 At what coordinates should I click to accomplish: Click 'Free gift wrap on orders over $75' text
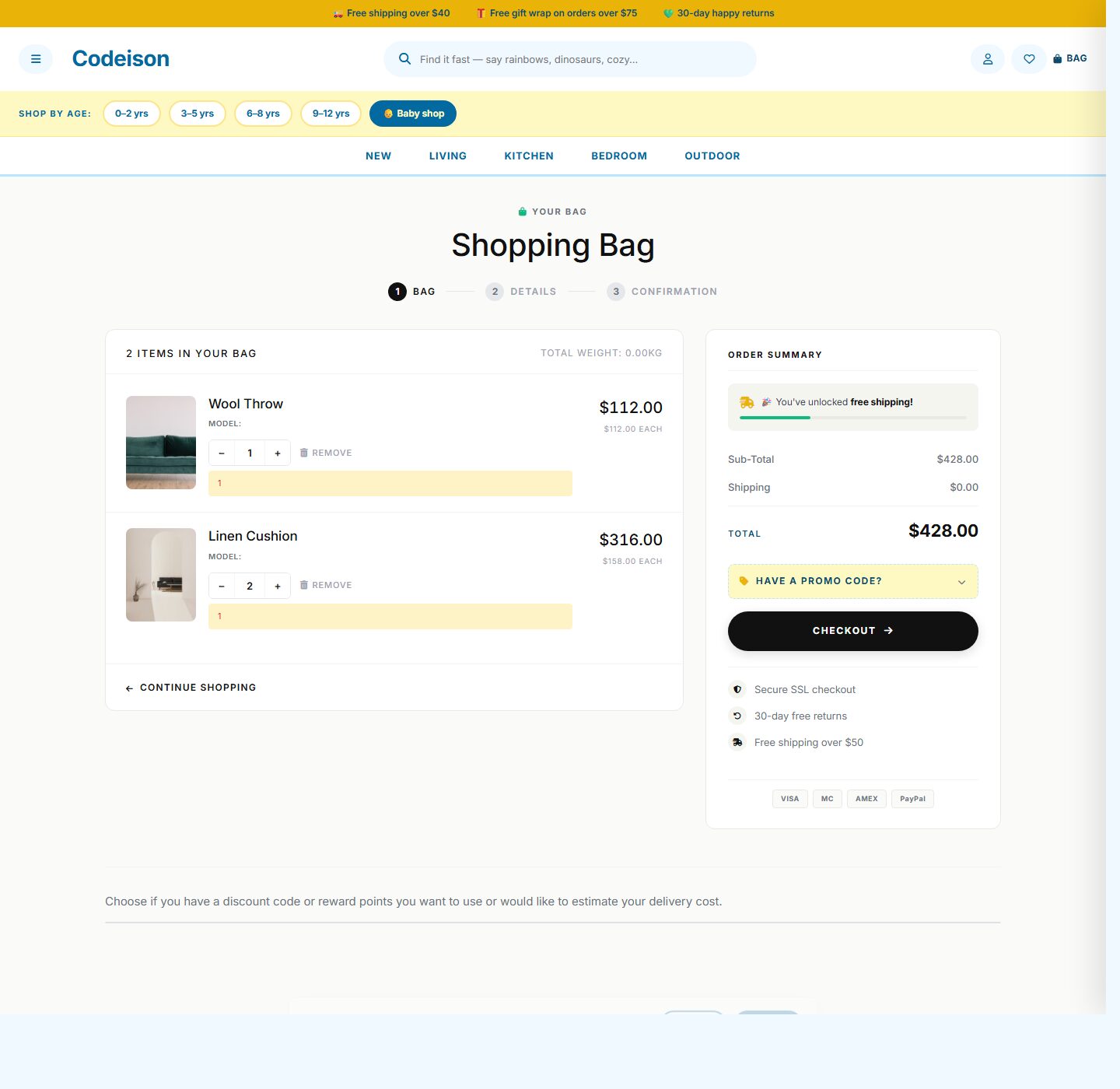tap(563, 13)
